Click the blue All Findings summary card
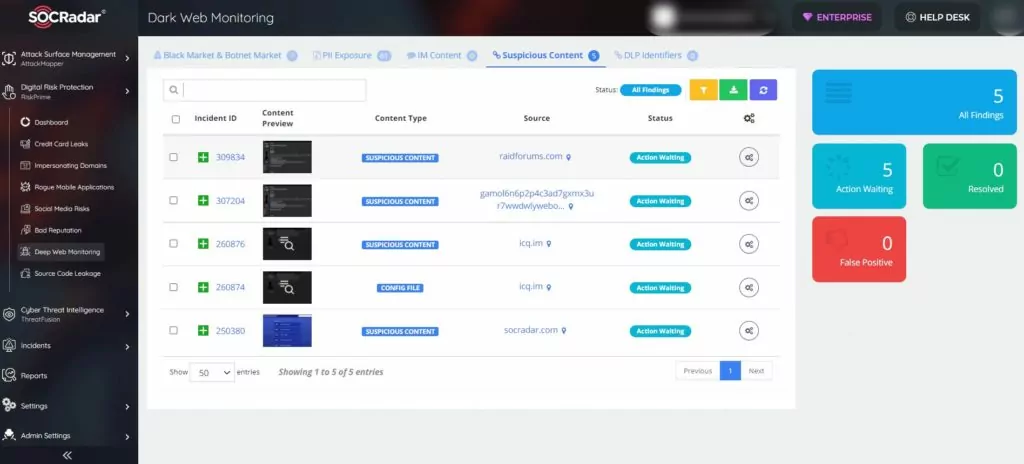The width and height of the screenshot is (1024, 464). pyautogui.click(x=914, y=102)
